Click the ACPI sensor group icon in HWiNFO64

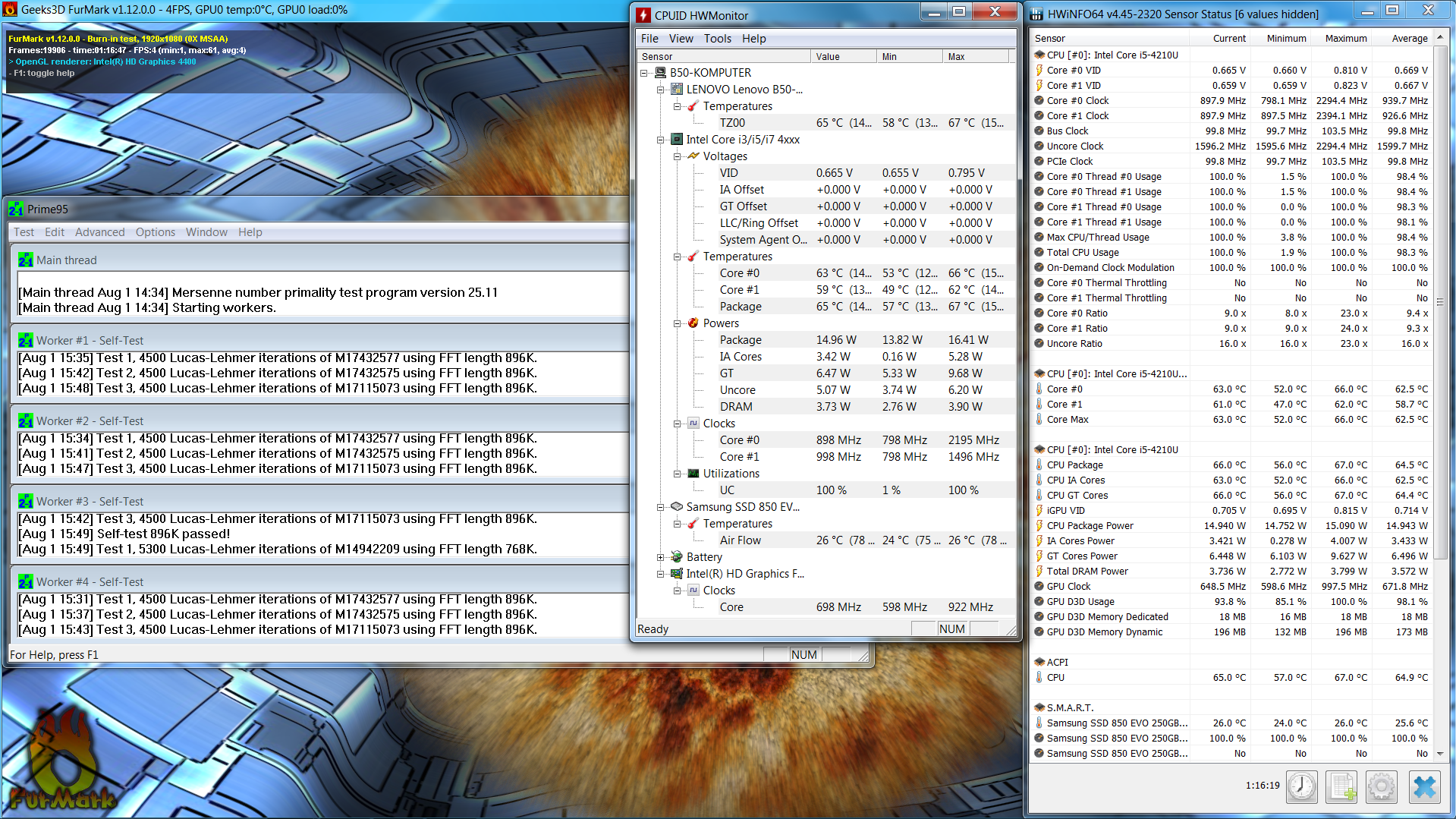[1039, 663]
